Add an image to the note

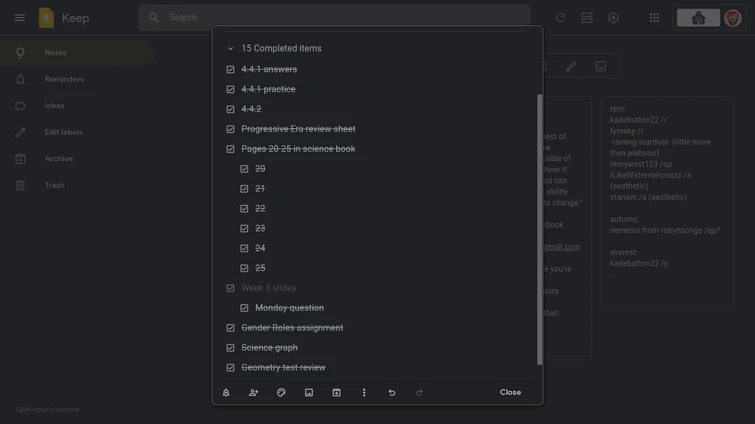tap(309, 392)
